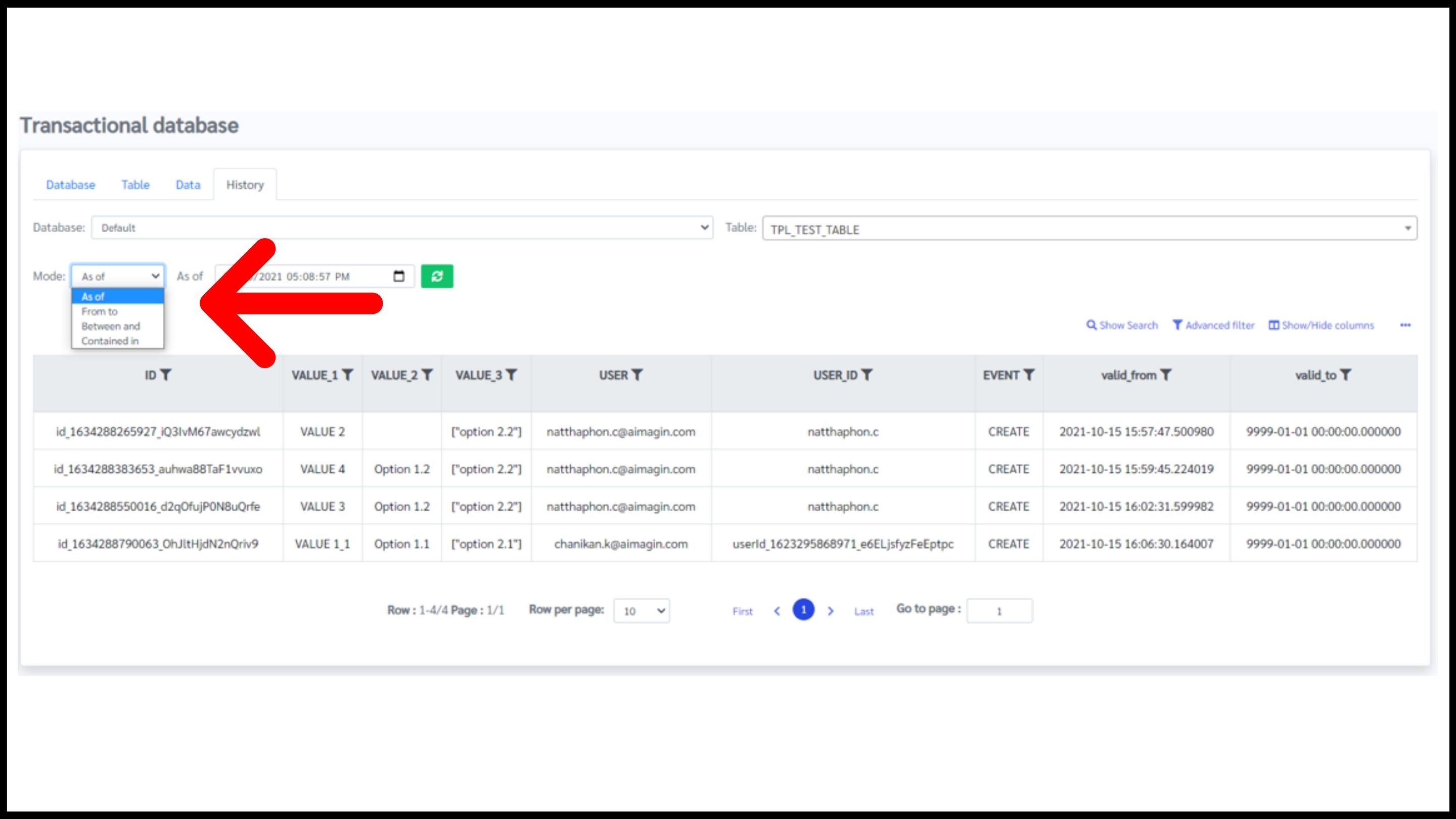Click page number 1 button
This screenshot has width=1456, height=819.
pyautogui.click(x=804, y=610)
